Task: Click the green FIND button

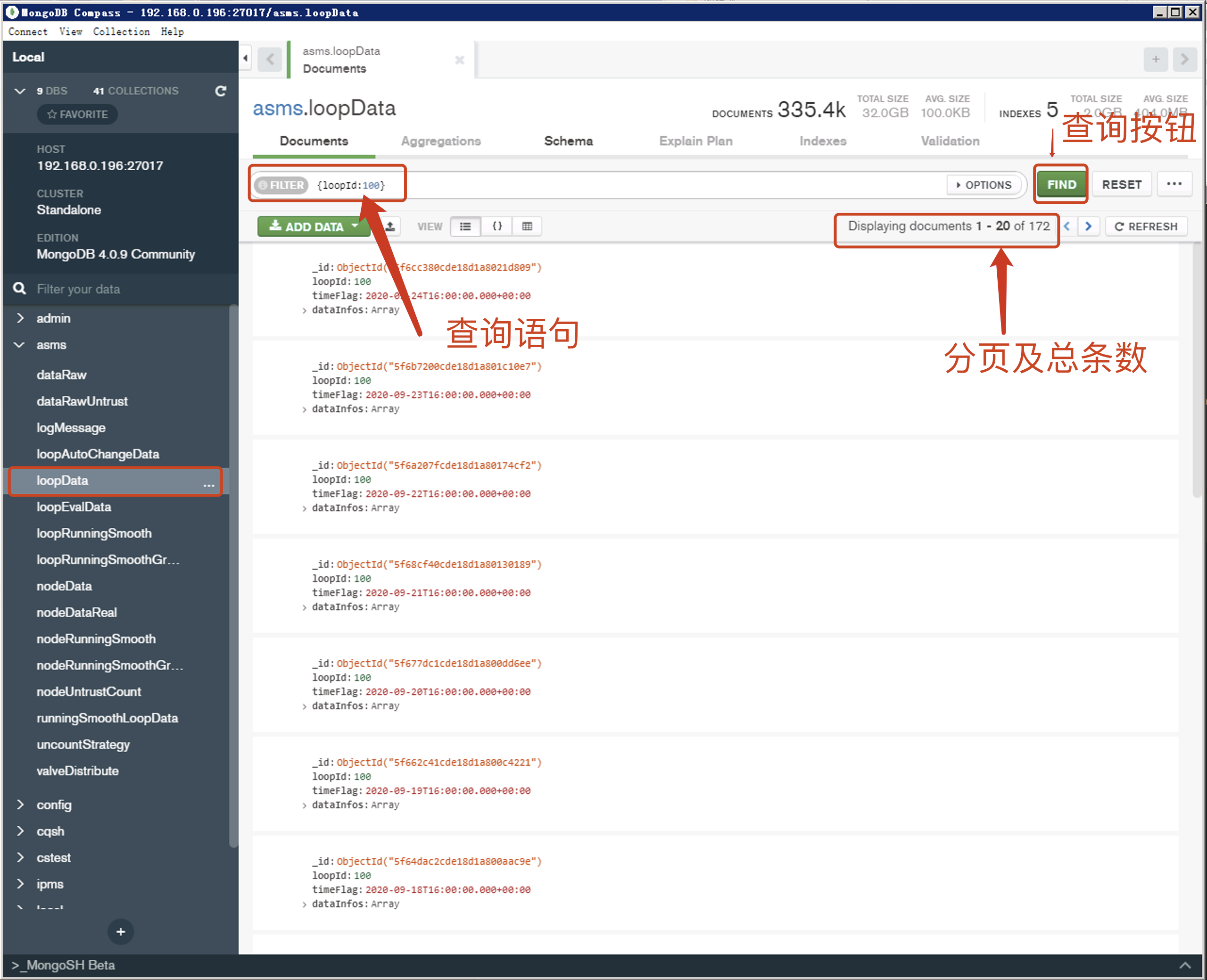Action: click(1061, 184)
